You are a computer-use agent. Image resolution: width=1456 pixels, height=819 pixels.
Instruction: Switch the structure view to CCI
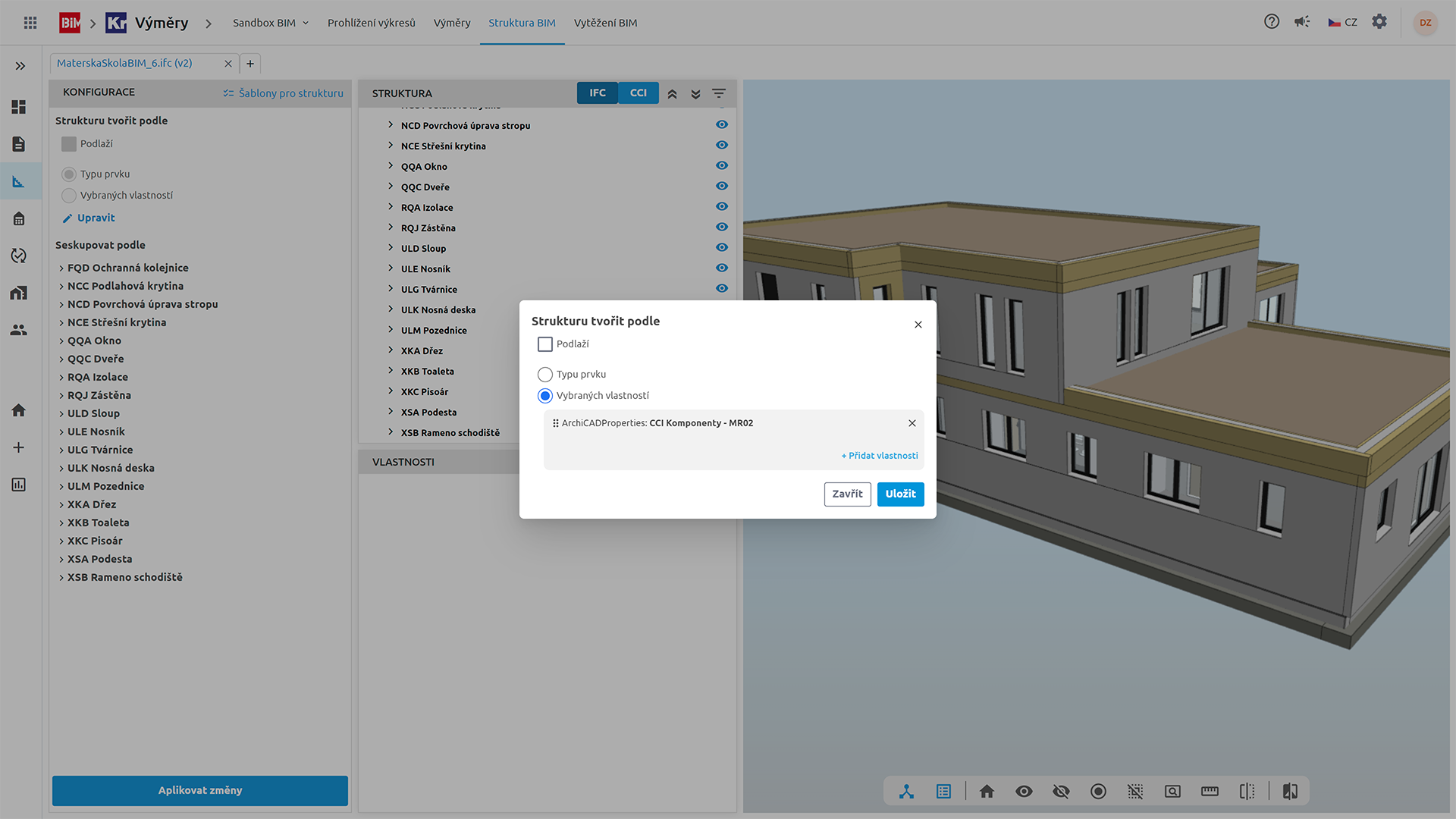point(638,93)
